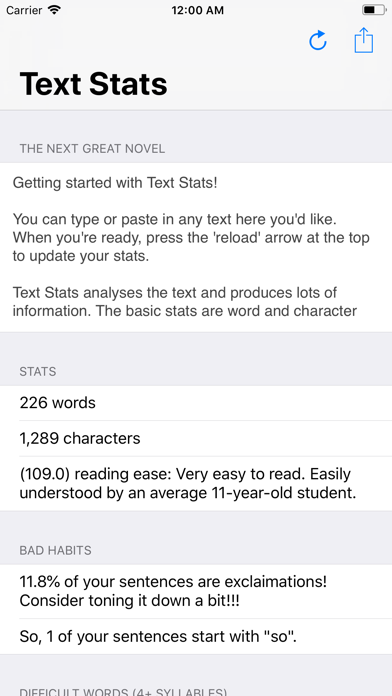Tap the exclamations percentage warning row

[x=196, y=591]
